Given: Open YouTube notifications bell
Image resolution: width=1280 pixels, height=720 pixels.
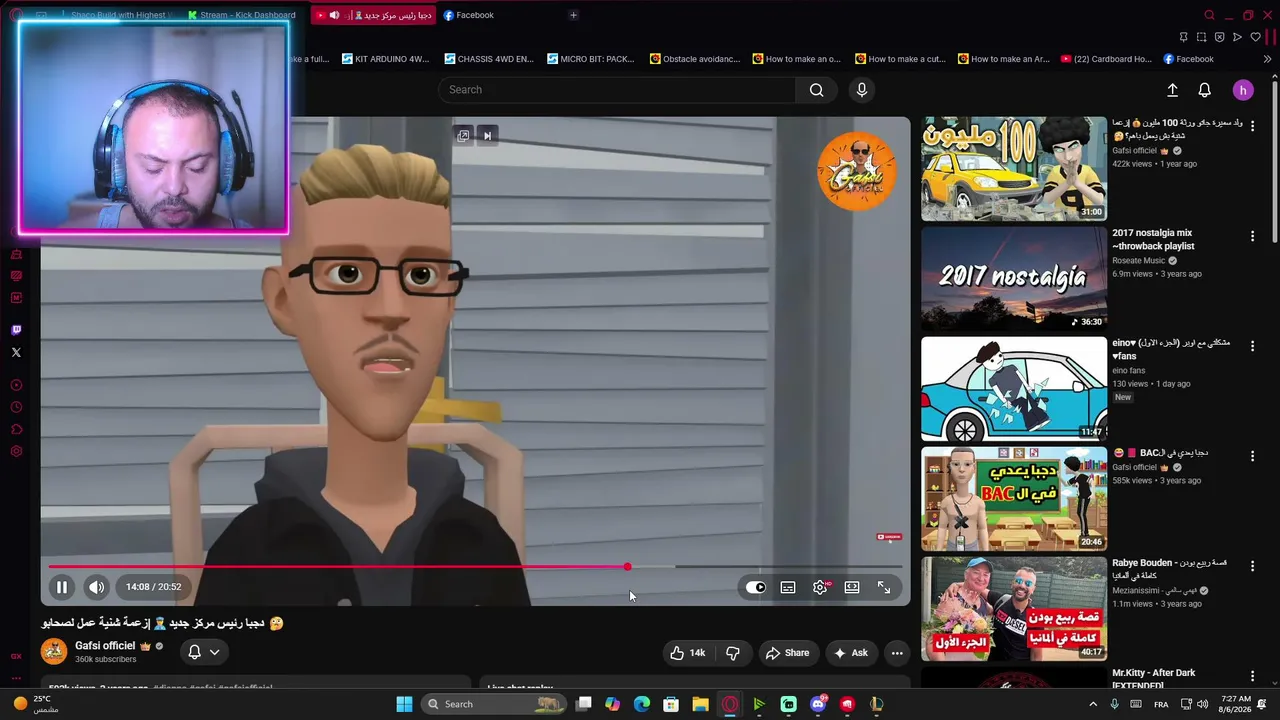Looking at the screenshot, I should [1205, 90].
